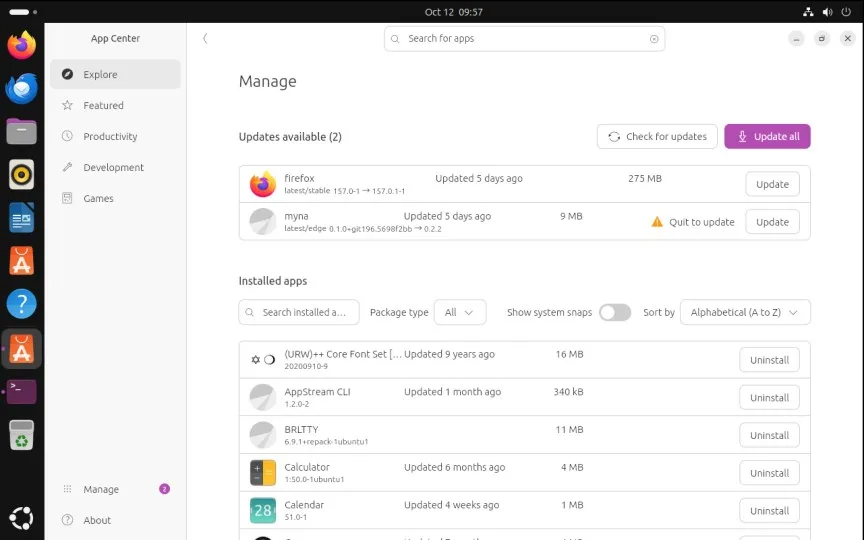Update the myna snap

click(x=772, y=222)
